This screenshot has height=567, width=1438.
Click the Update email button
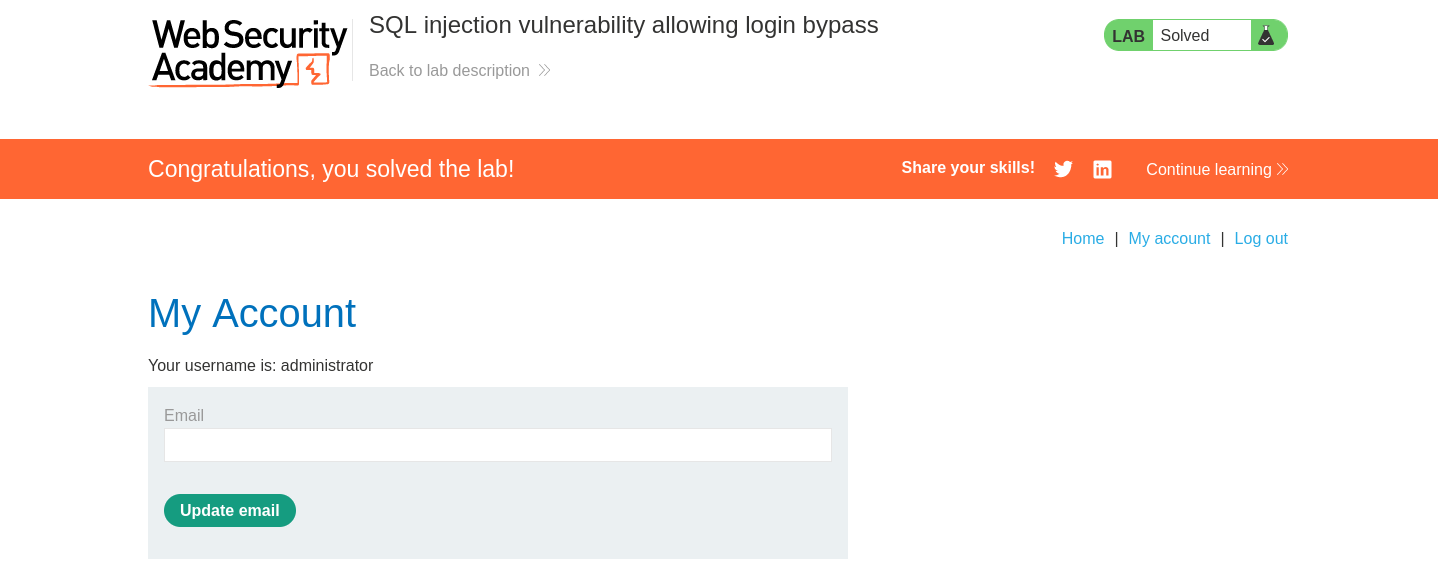[x=230, y=510]
